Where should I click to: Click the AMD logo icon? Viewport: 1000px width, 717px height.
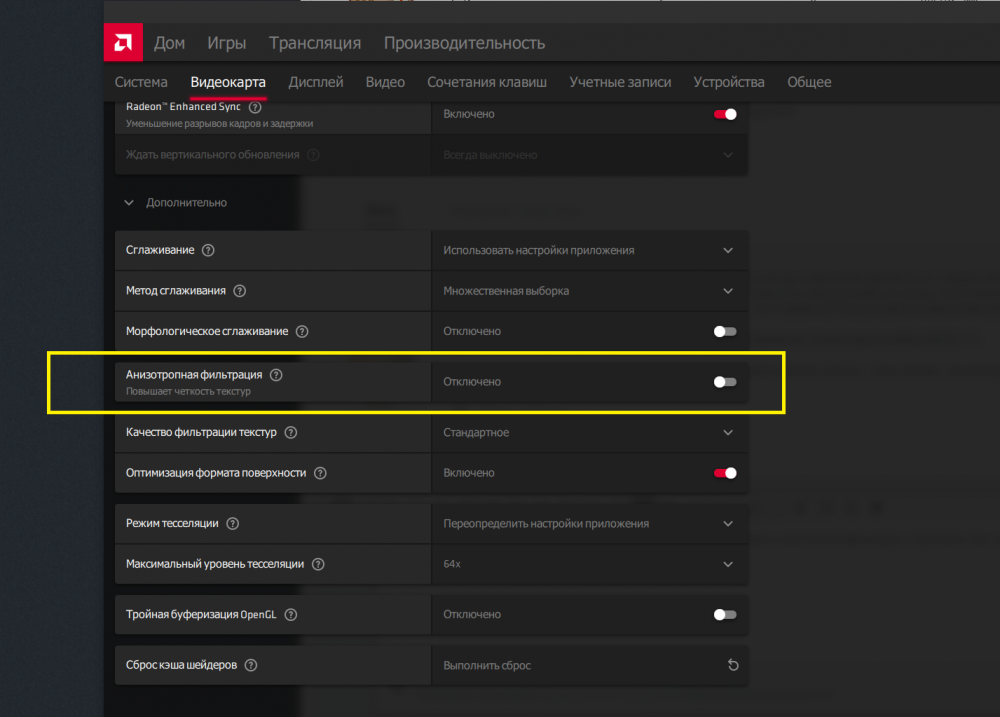(x=123, y=43)
